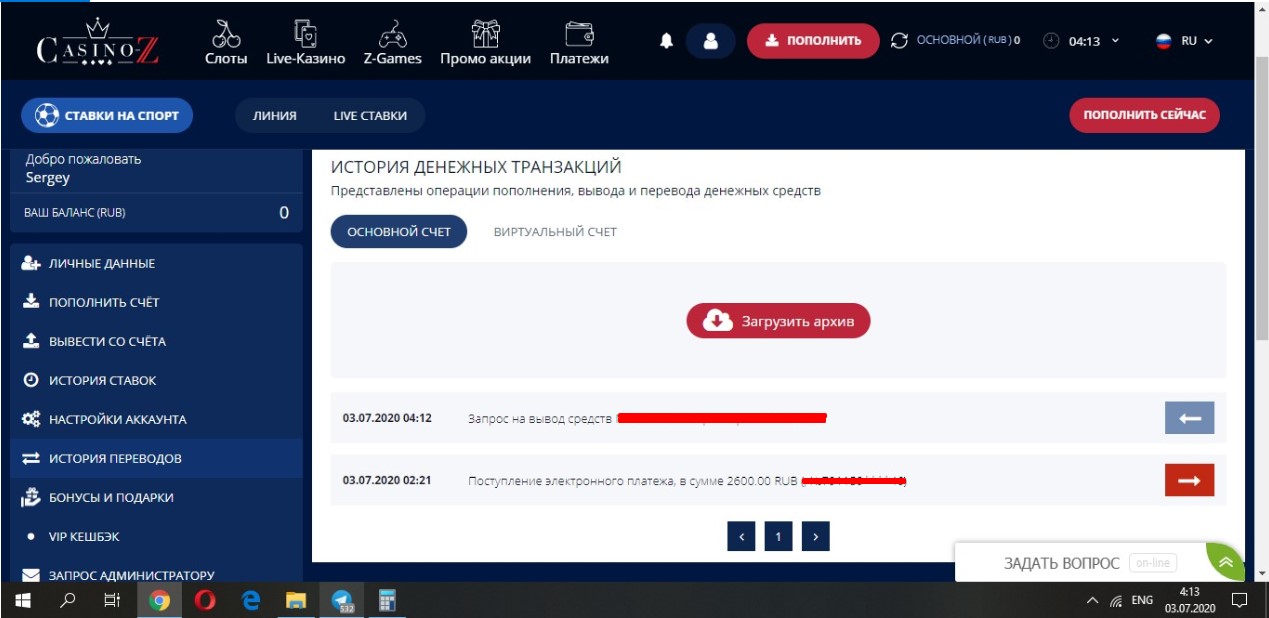Viewport: 1269px width, 618px height.
Task: Select ИСТОРИЯ ПЕРЕВОДОВ menu item
Action: (x=156, y=458)
